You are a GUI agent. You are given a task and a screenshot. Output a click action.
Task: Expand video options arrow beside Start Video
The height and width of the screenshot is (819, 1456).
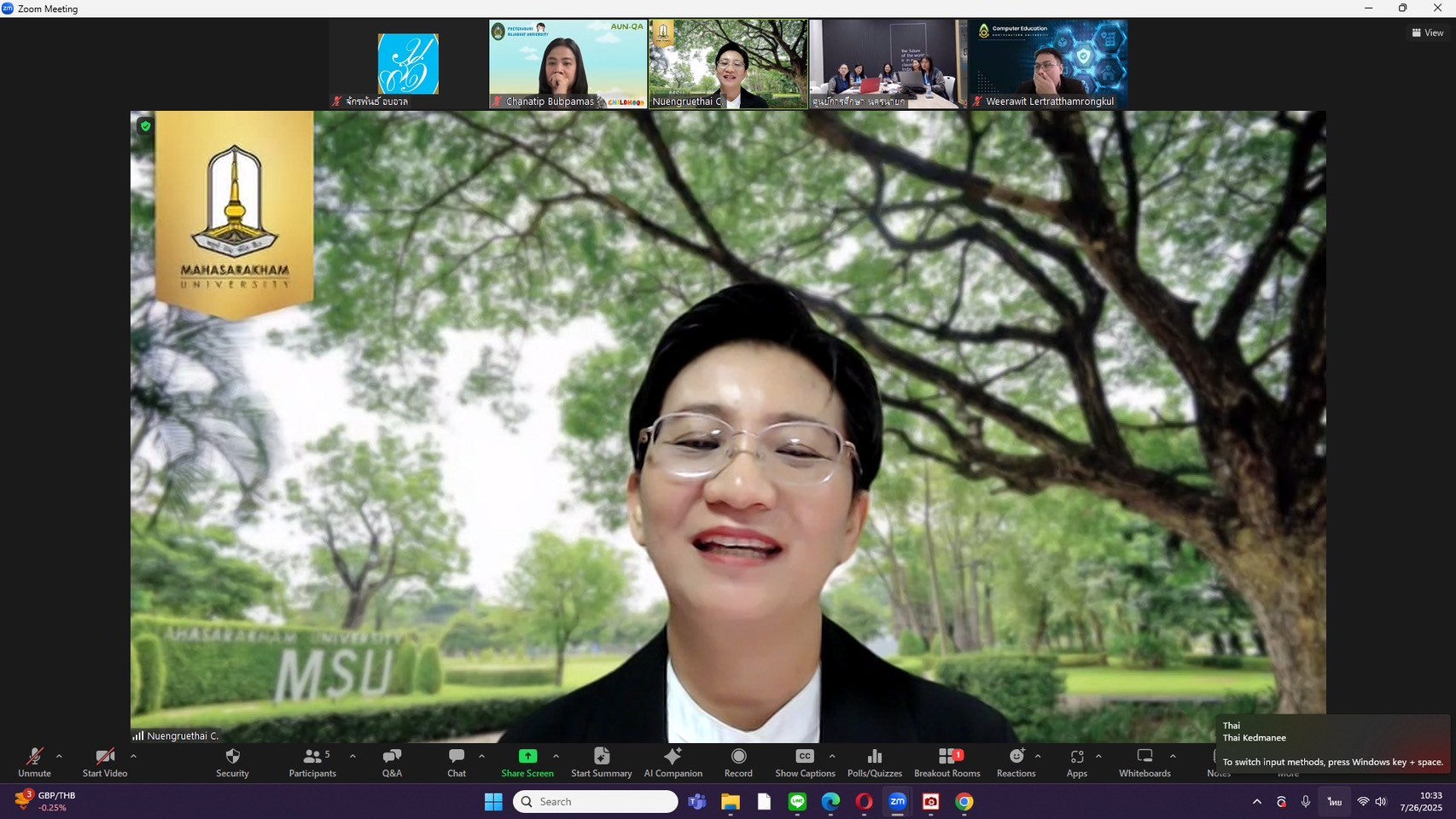click(133, 756)
